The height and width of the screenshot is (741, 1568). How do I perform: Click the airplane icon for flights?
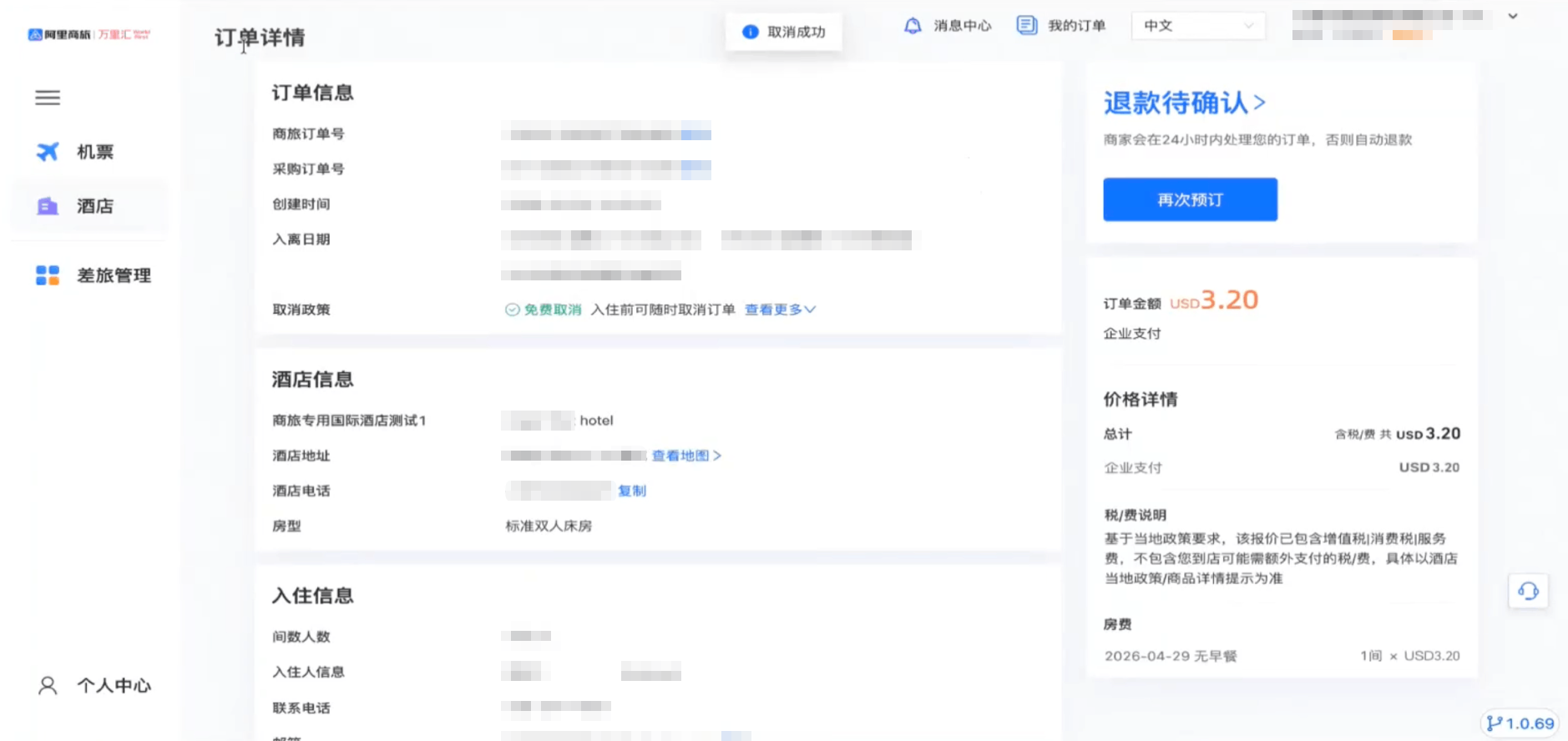click(48, 152)
